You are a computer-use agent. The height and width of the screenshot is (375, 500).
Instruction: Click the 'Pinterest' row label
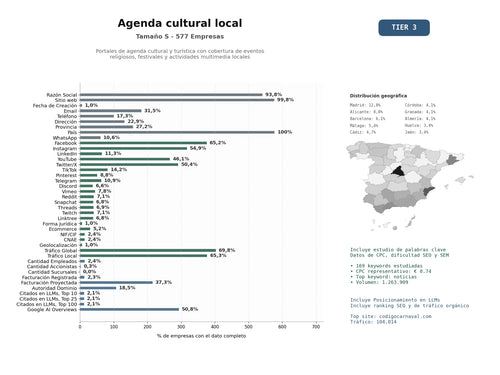pos(66,175)
